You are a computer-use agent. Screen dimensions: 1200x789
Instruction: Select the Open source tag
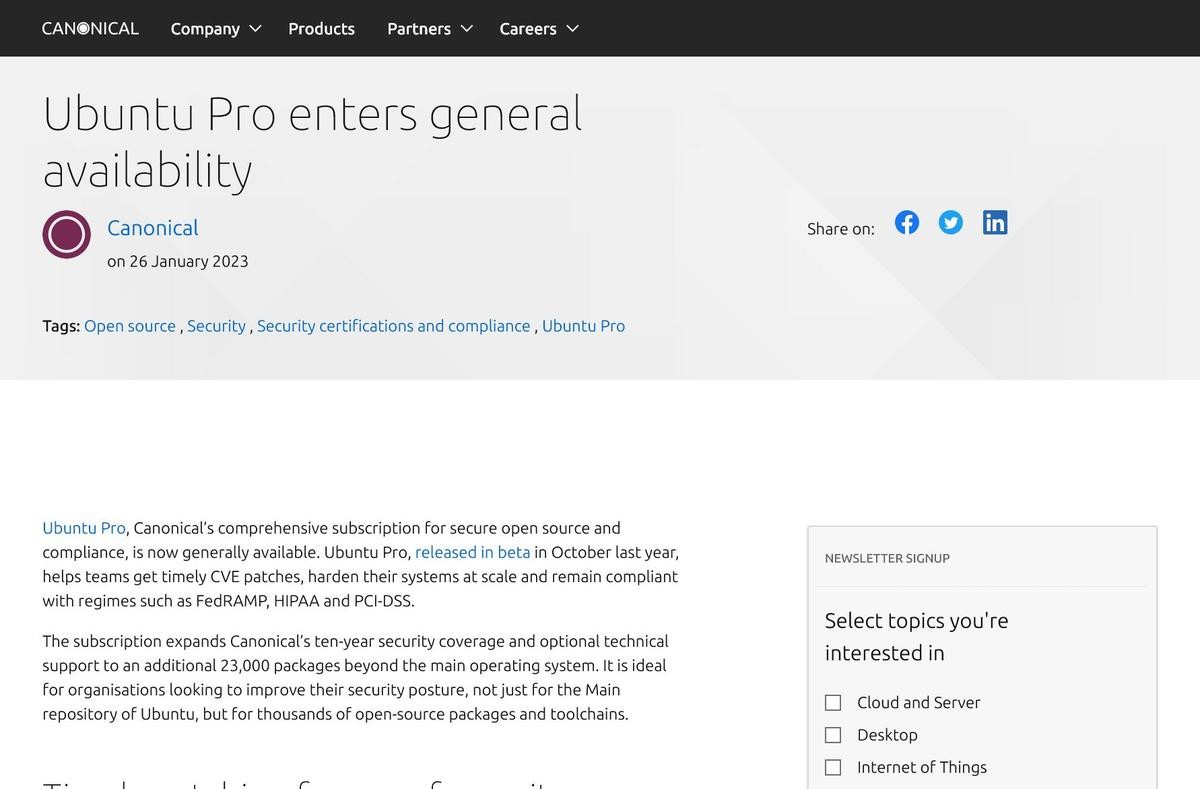pyautogui.click(x=130, y=326)
